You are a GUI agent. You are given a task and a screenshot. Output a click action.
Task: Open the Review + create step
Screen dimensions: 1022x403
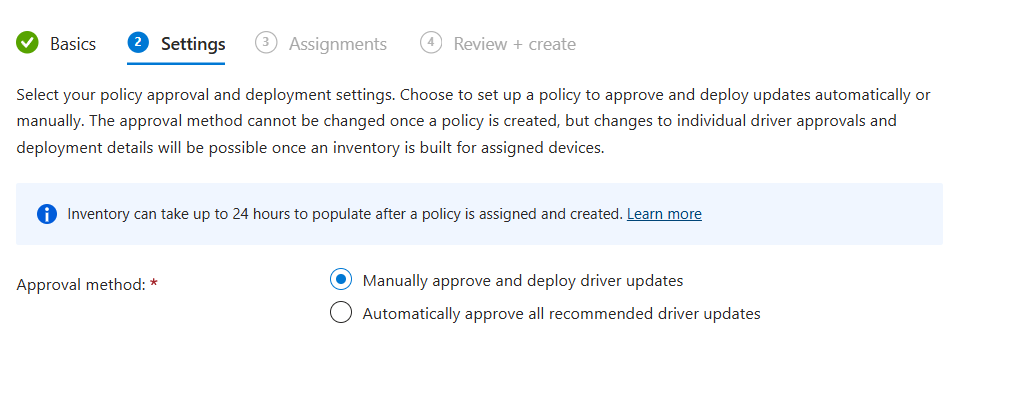[x=514, y=44]
